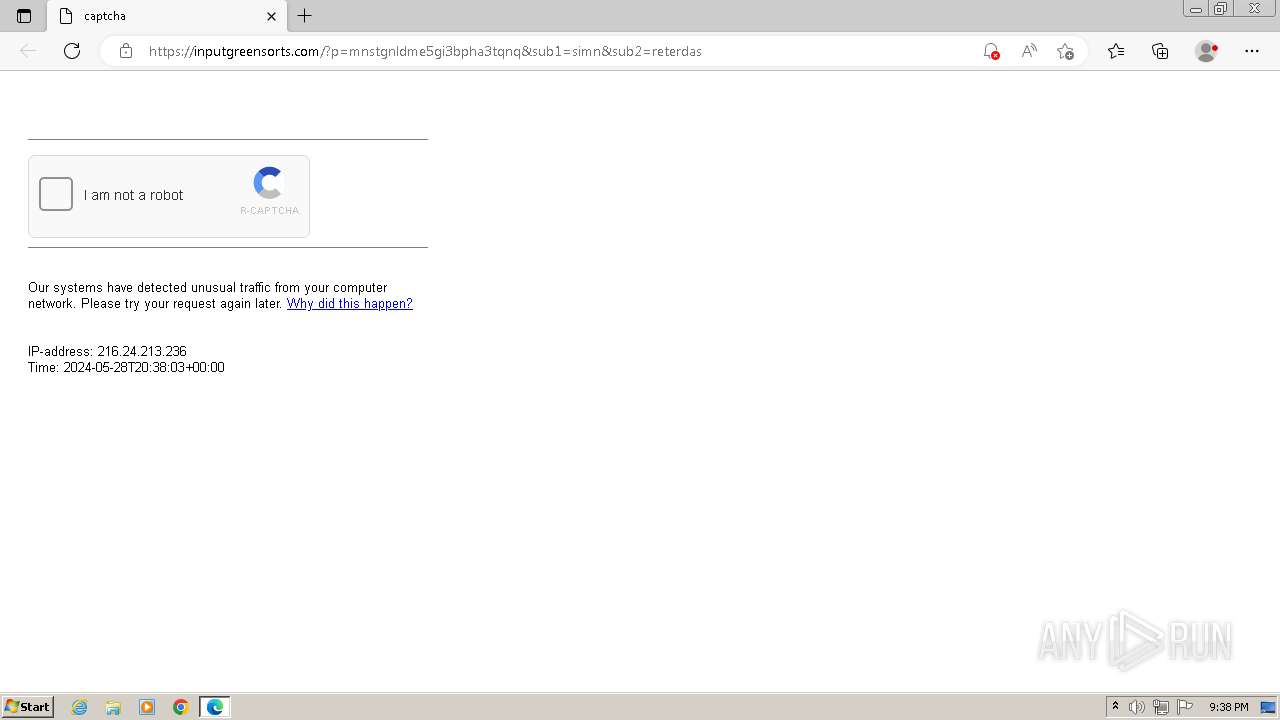Screen dimensions: 1280x720
Task: Switch to Microsoft Edge taskbar button
Action: (215, 707)
